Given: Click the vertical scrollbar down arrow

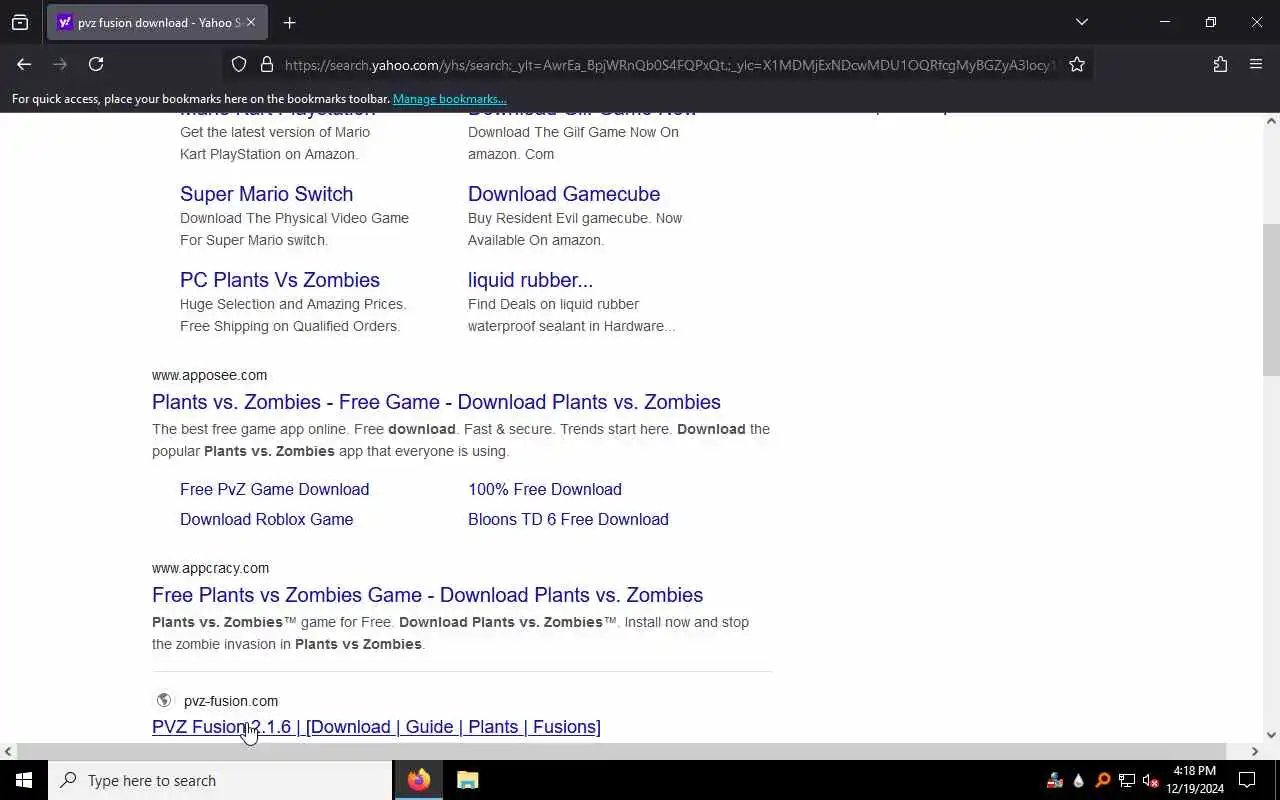Looking at the screenshot, I should click(x=1271, y=735).
